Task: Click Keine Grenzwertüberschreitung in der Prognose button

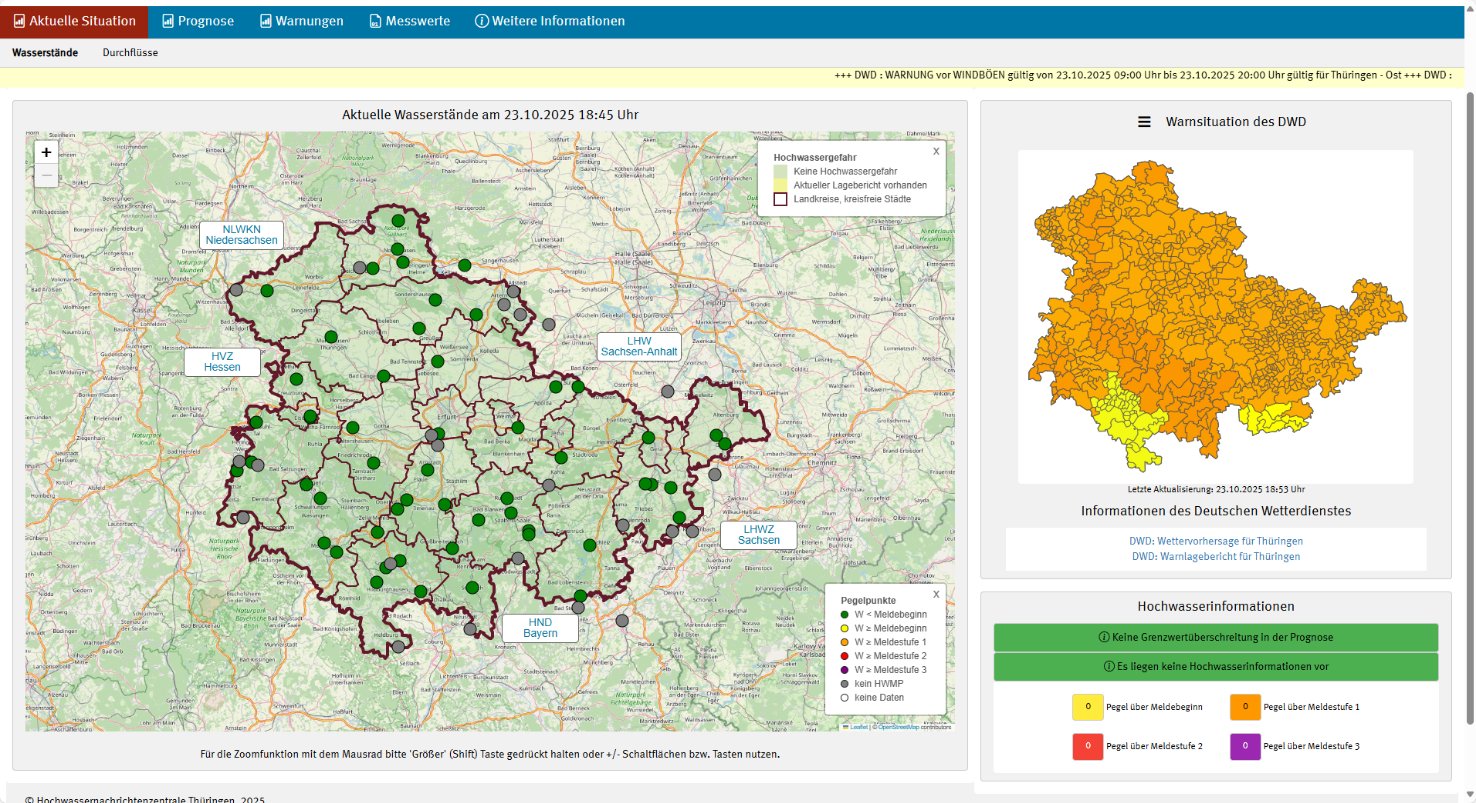Action: pyautogui.click(x=1215, y=637)
